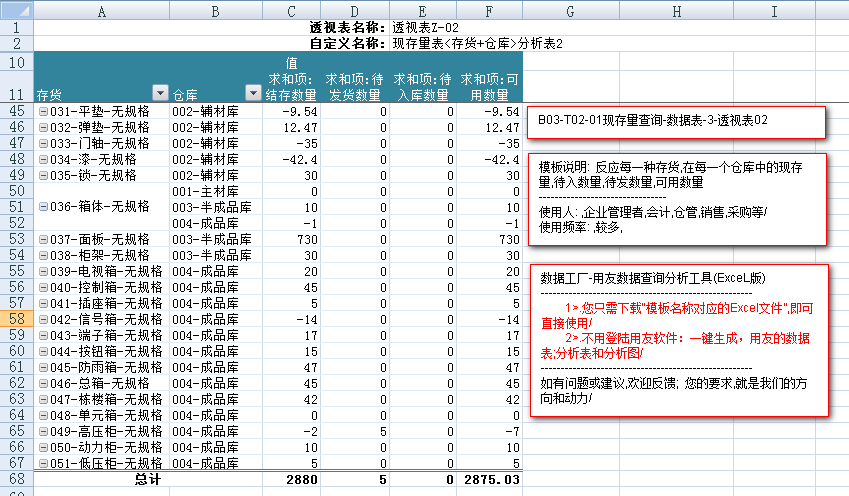Click the 总计 grand total label cell
The height and width of the screenshot is (496, 849).
tap(148, 480)
